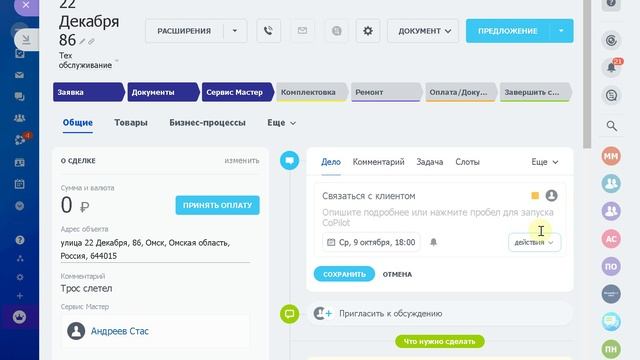This screenshot has height=360, width=640.
Task: Click the yellow color marker in activity
Action: pyautogui.click(x=535, y=196)
